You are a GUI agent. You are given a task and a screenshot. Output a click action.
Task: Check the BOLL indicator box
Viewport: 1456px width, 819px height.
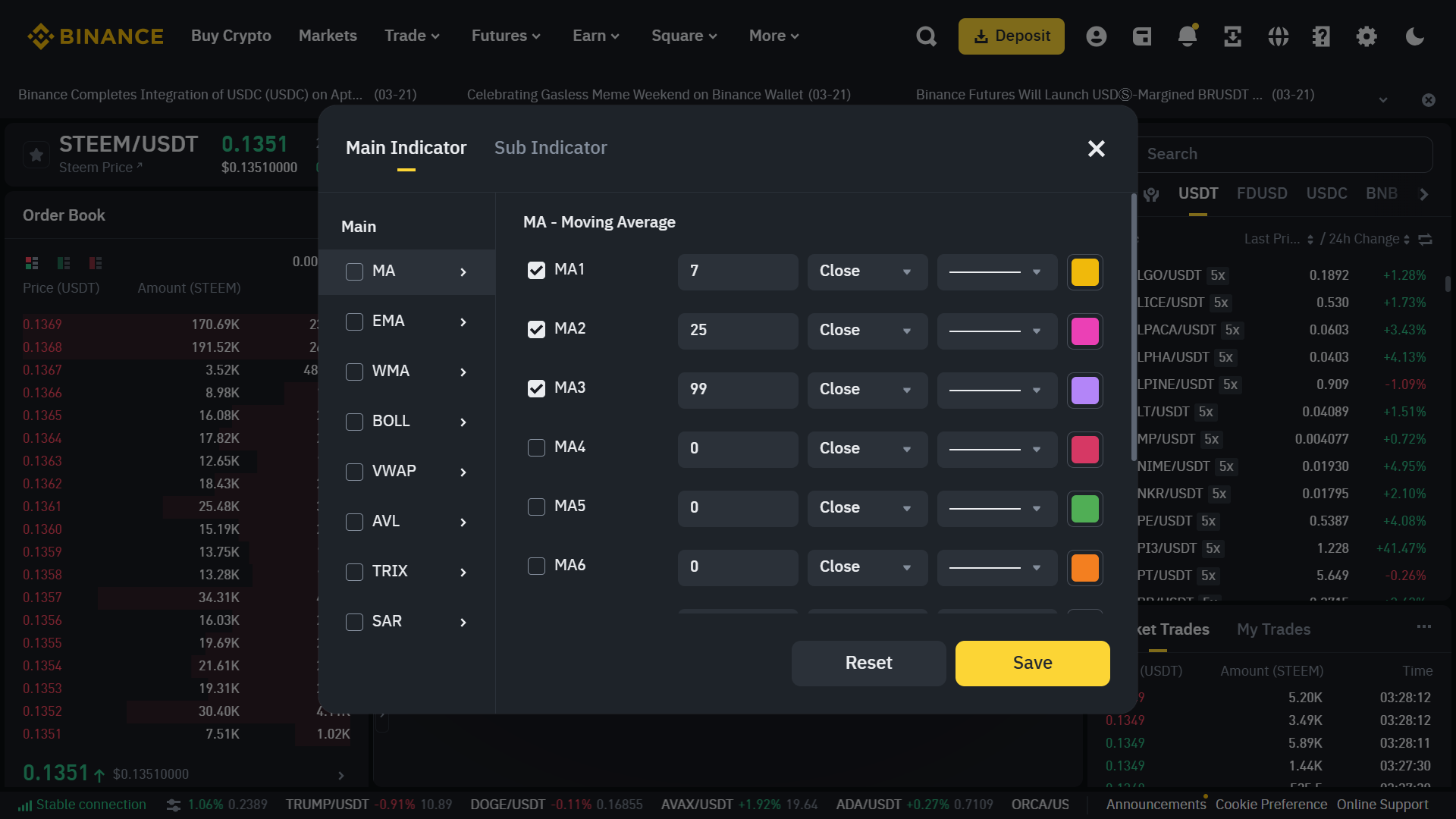click(354, 422)
